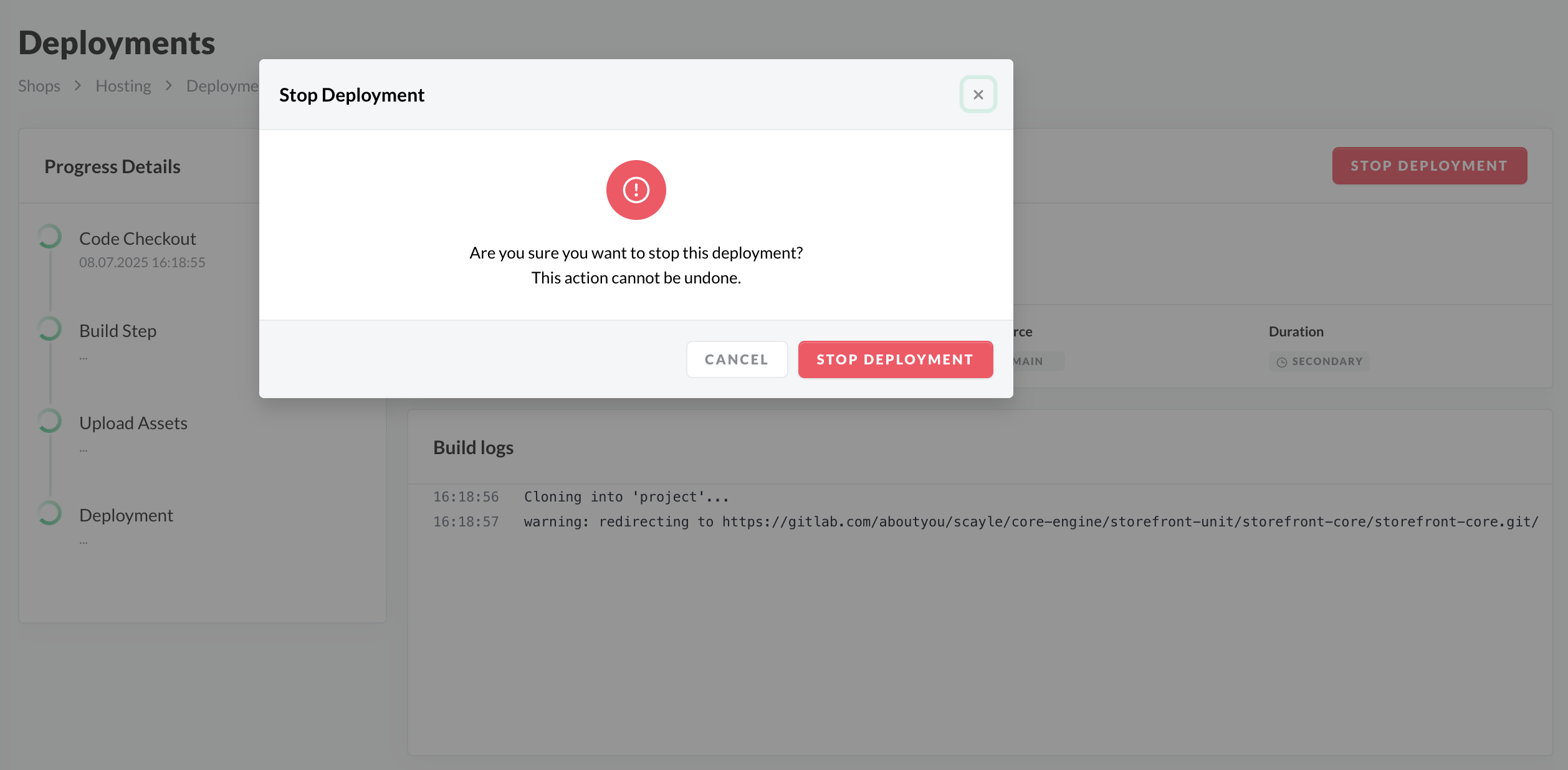Click the chevron after Hosting breadcrumb
The image size is (1568, 770).
click(169, 86)
